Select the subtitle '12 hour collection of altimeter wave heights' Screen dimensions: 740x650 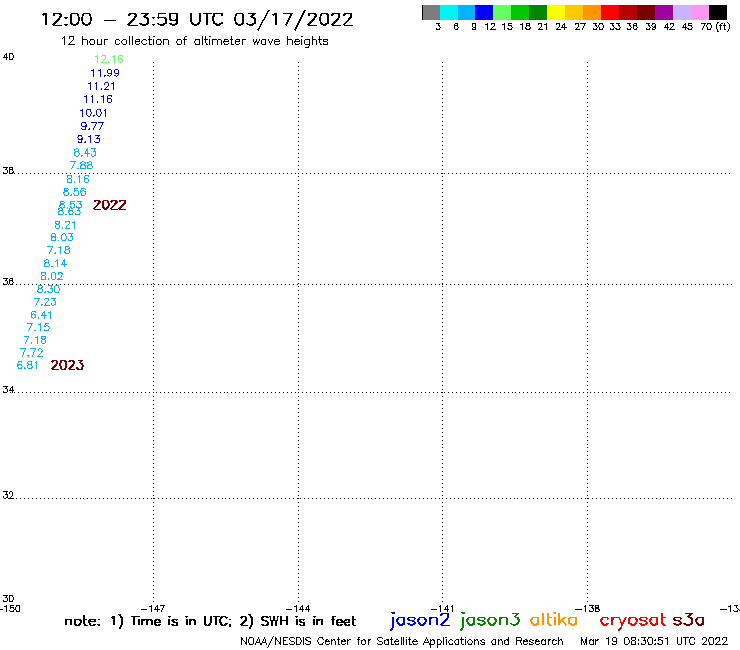click(194, 41)
